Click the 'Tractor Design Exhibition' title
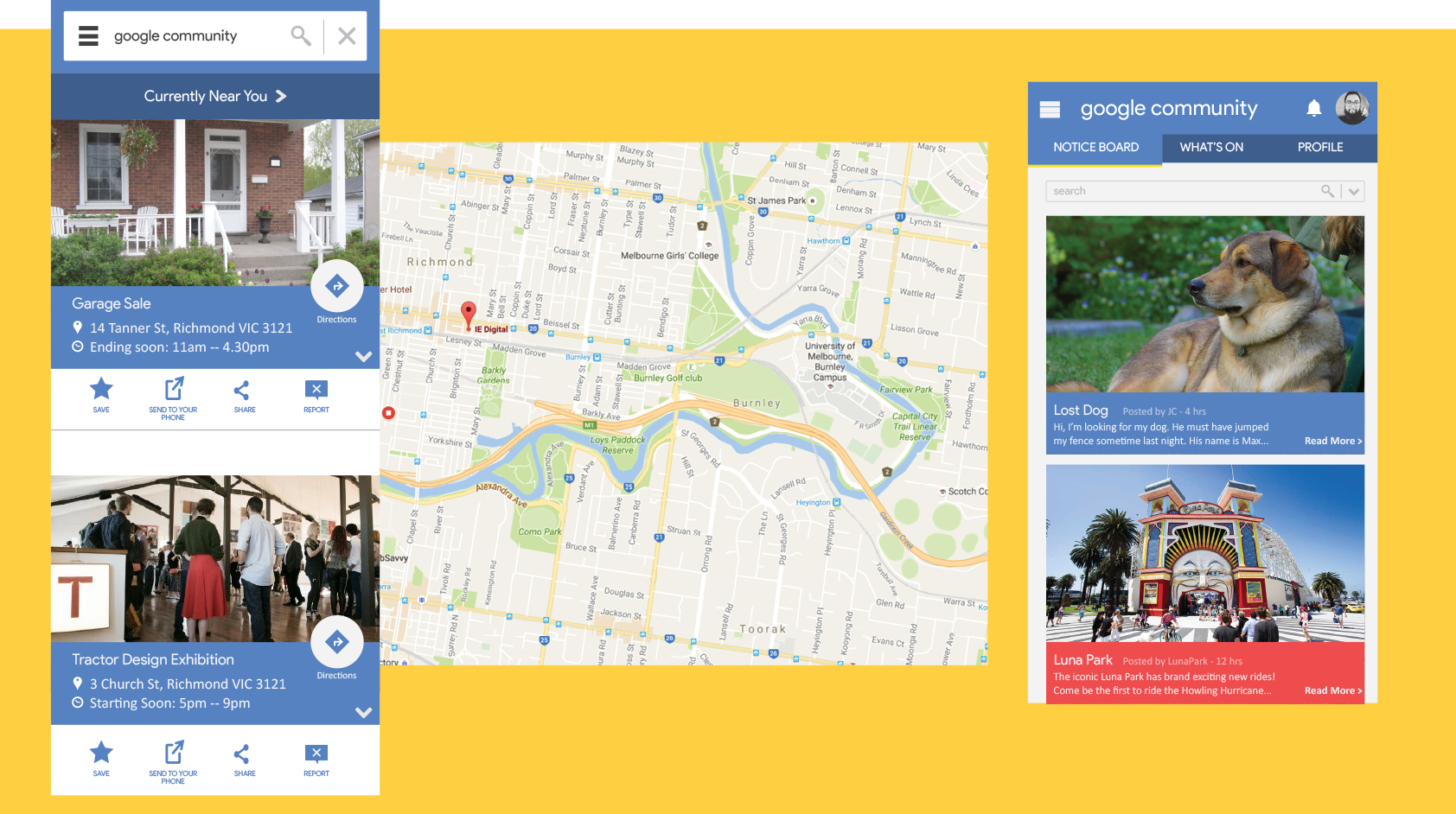Screen dimensions: 1456x814 153,659
